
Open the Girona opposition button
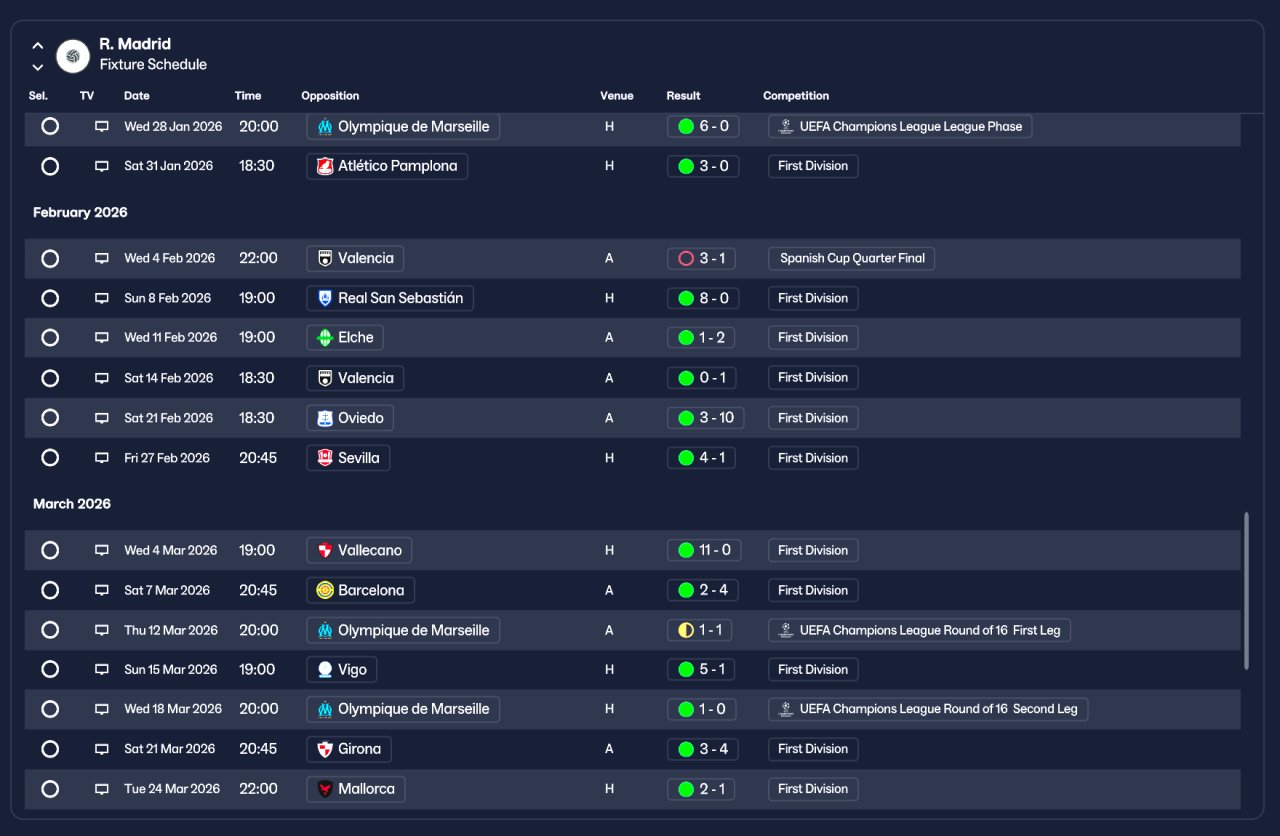click(x=349, y=749)
